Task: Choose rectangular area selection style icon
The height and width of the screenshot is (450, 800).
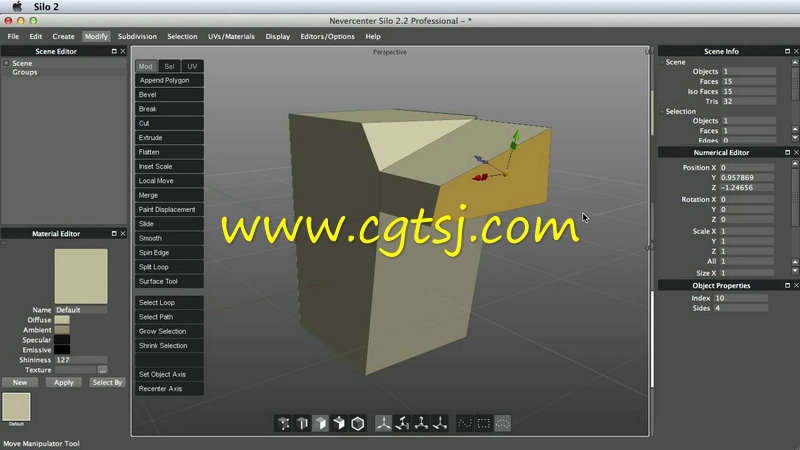Action: click(484, 423)
